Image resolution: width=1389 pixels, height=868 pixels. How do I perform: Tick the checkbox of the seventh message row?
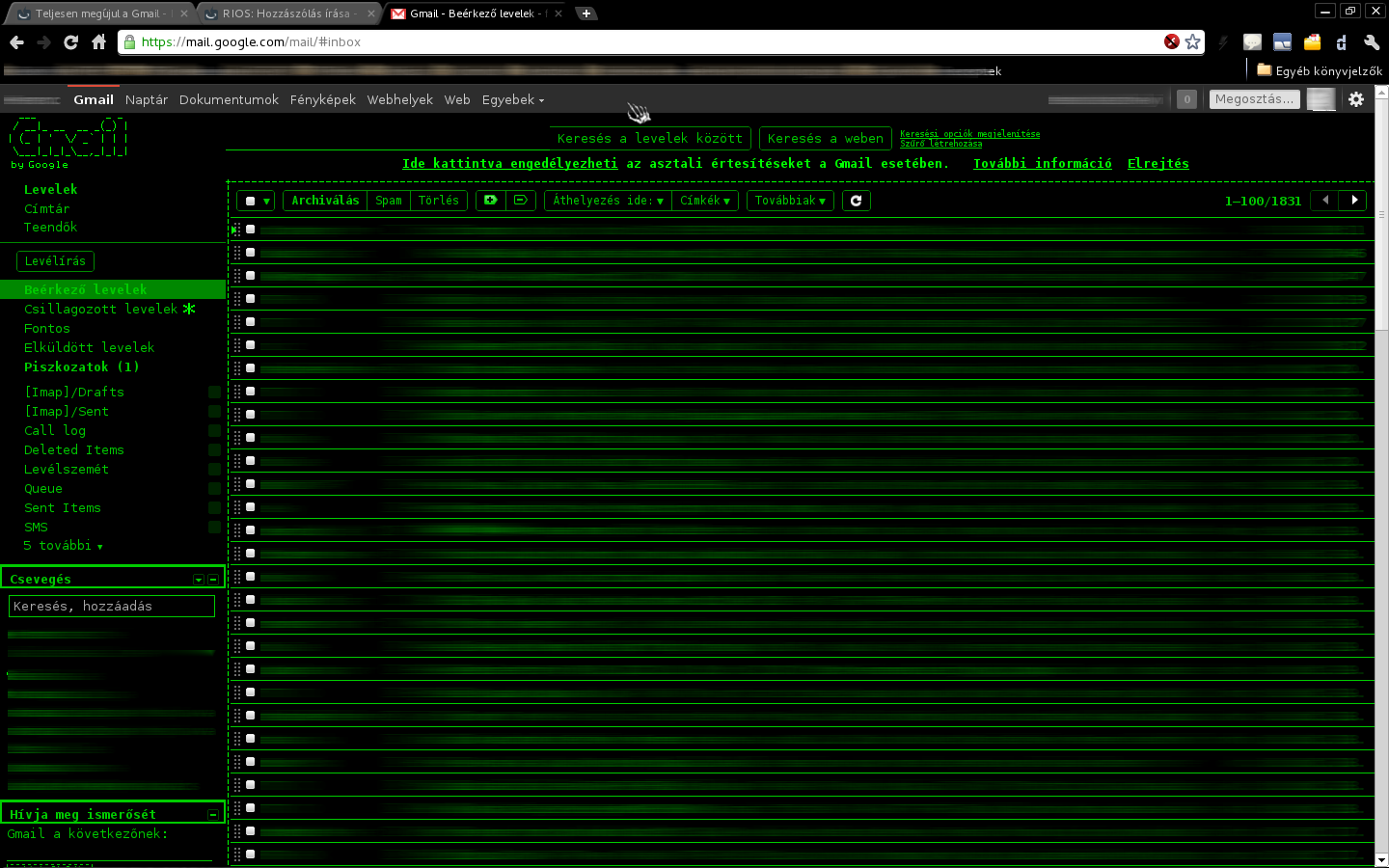pos(250,368)
